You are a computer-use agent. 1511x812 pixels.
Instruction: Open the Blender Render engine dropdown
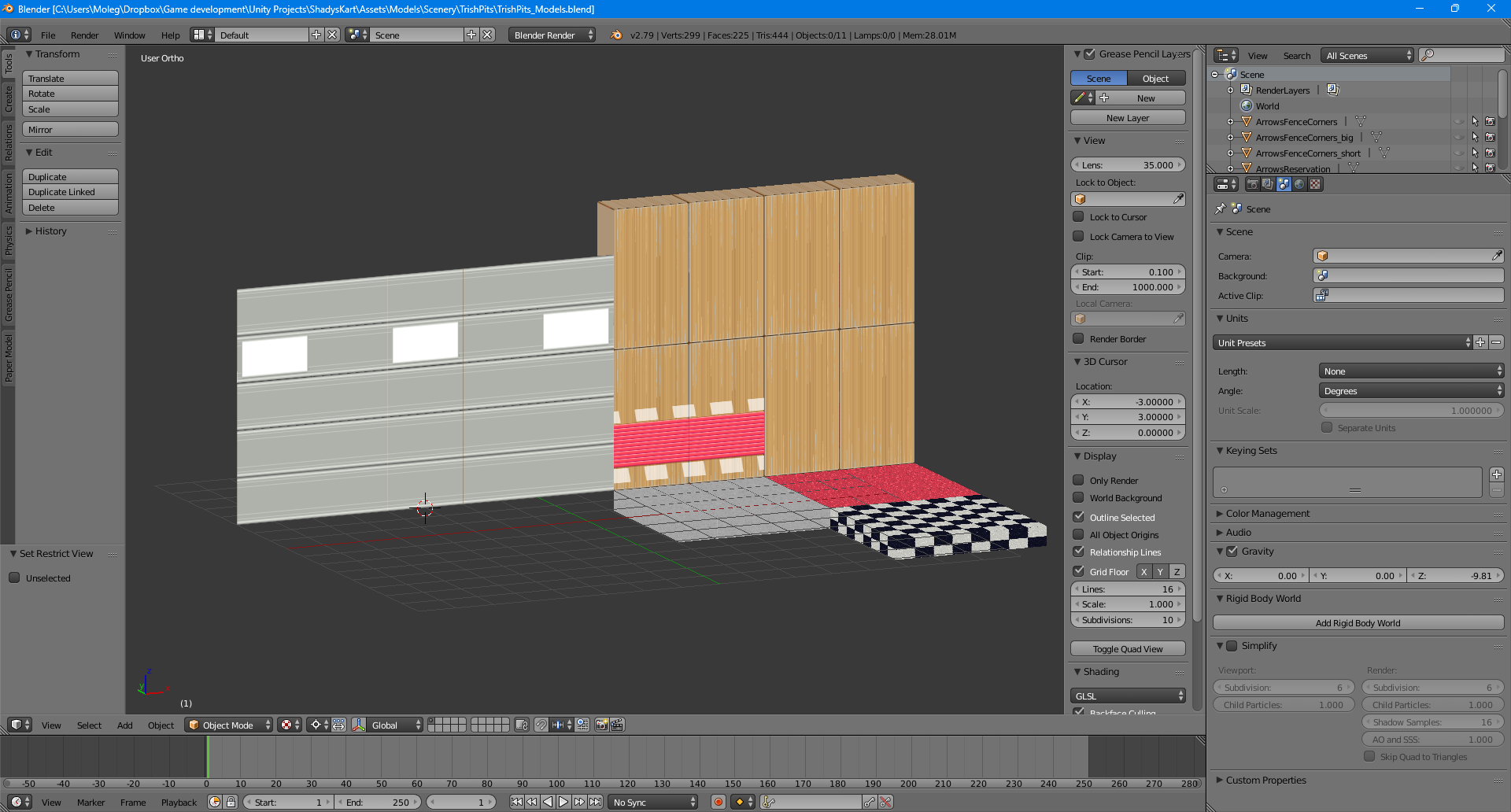coord(551,35)
